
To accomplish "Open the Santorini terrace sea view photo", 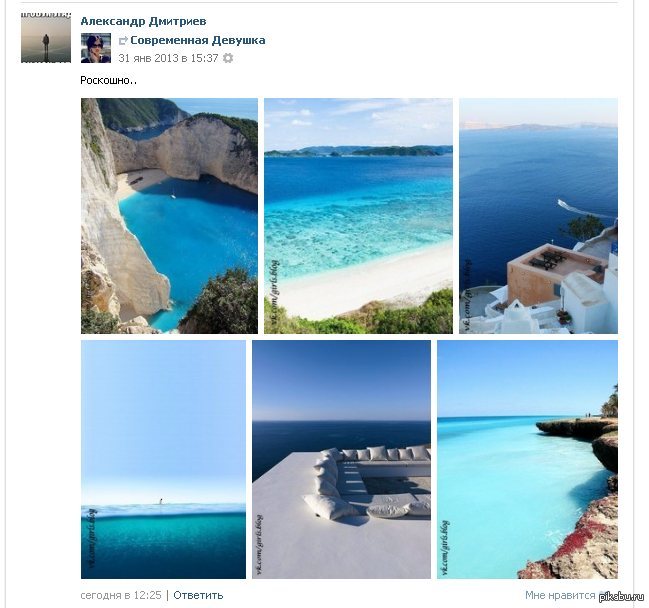I will click(538, 216).
